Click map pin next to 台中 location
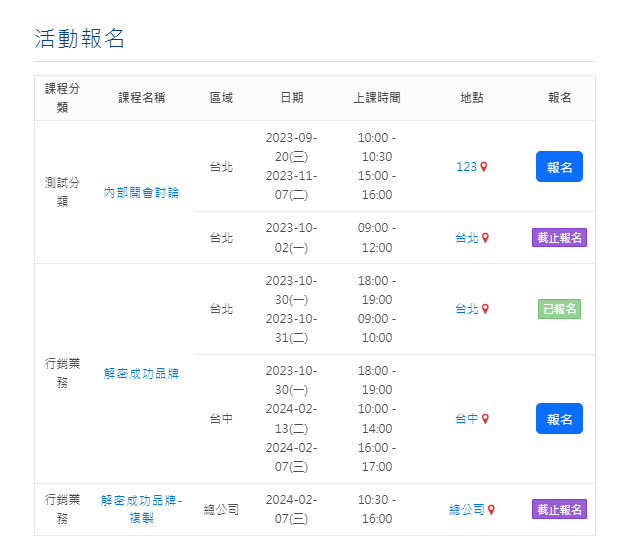Image resolution: width=623 pixels, height=550 pixels. (486, 419)
